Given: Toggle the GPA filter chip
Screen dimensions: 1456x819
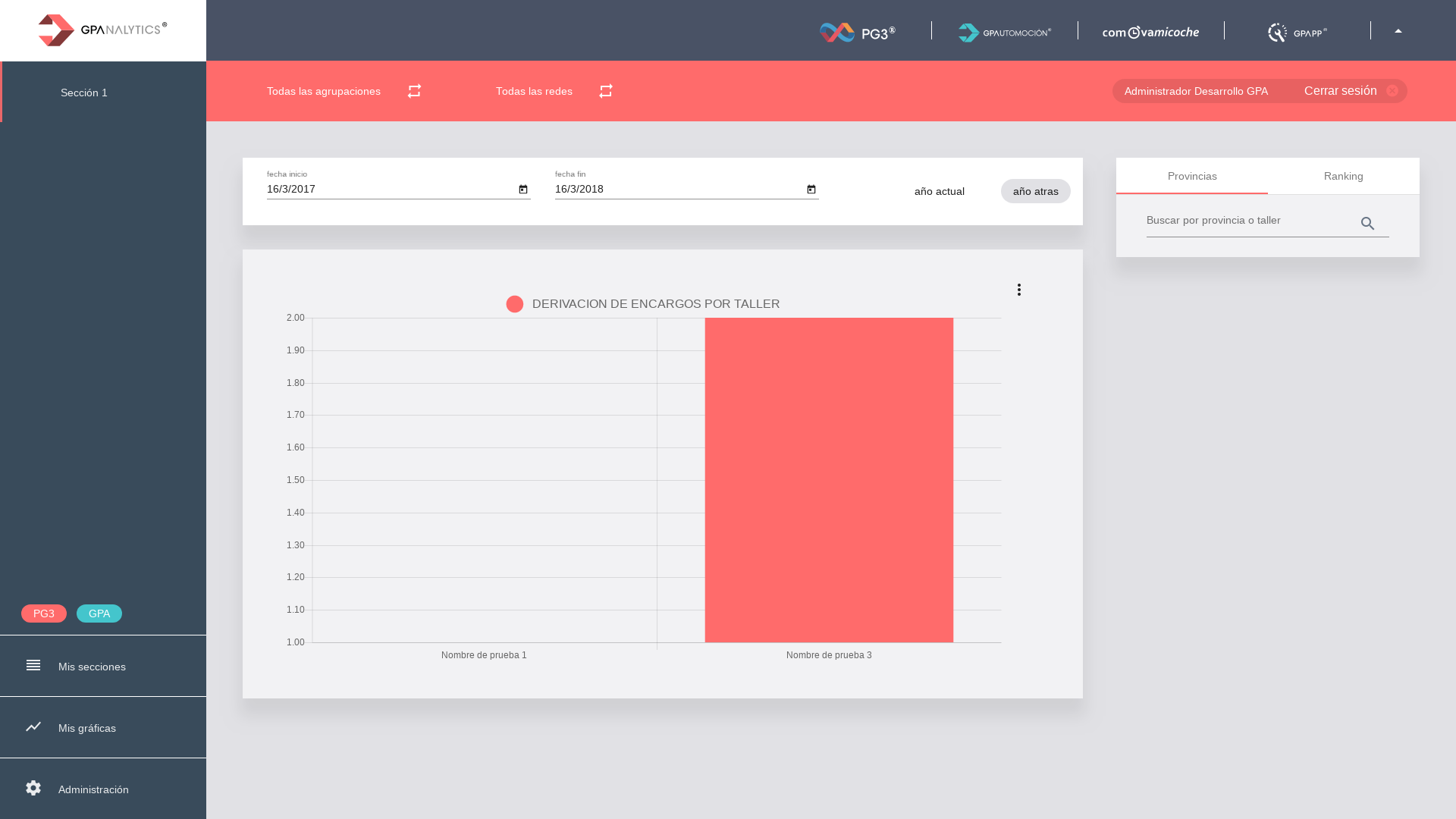Looking at the screenshot, I should click(99, 613).
